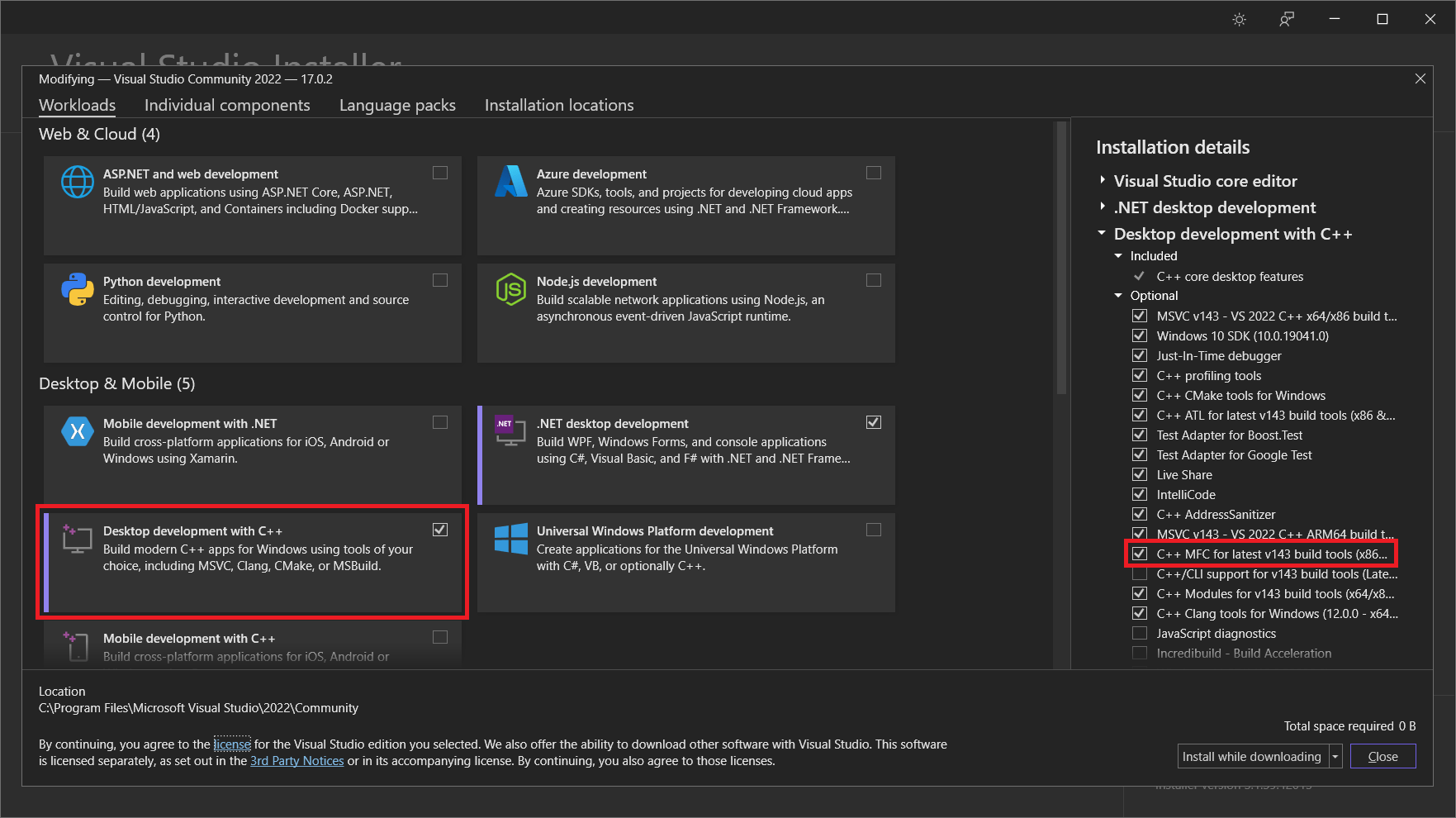Uncheck MSVC v143 C++ x64/x86 build tools

[x=1140, y=316]
